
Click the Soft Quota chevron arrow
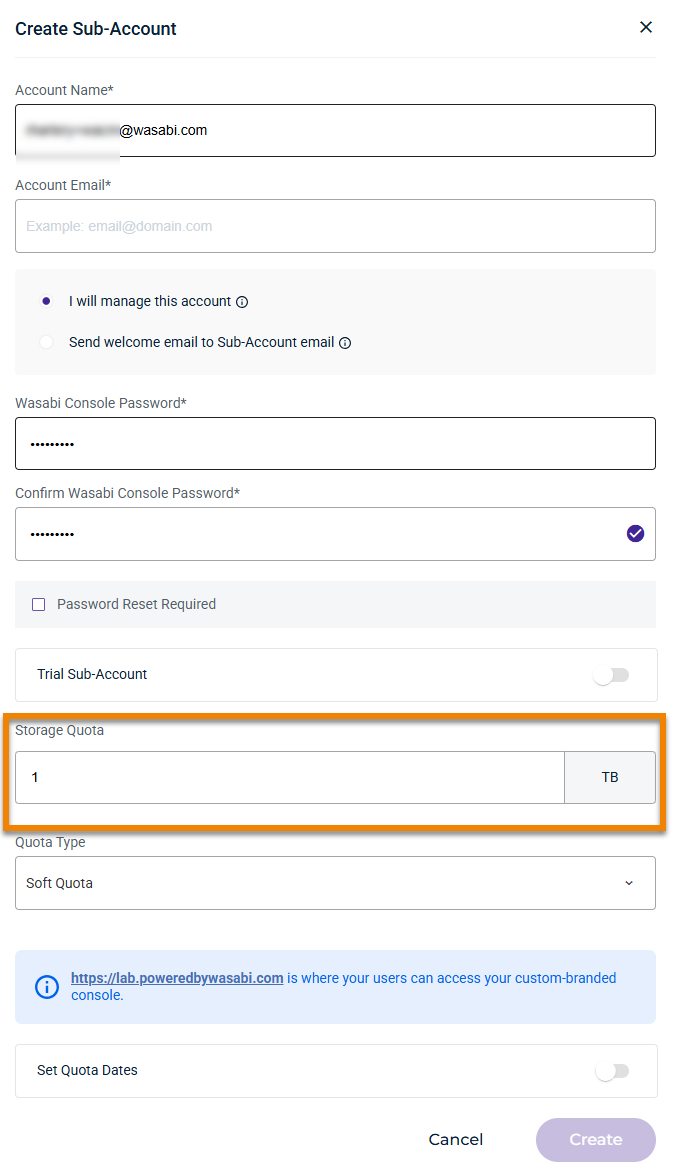point(629,883)
